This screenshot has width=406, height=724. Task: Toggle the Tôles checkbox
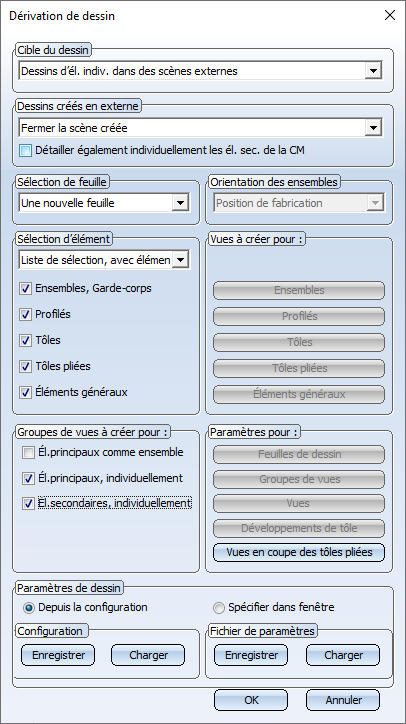pos(25,341)
